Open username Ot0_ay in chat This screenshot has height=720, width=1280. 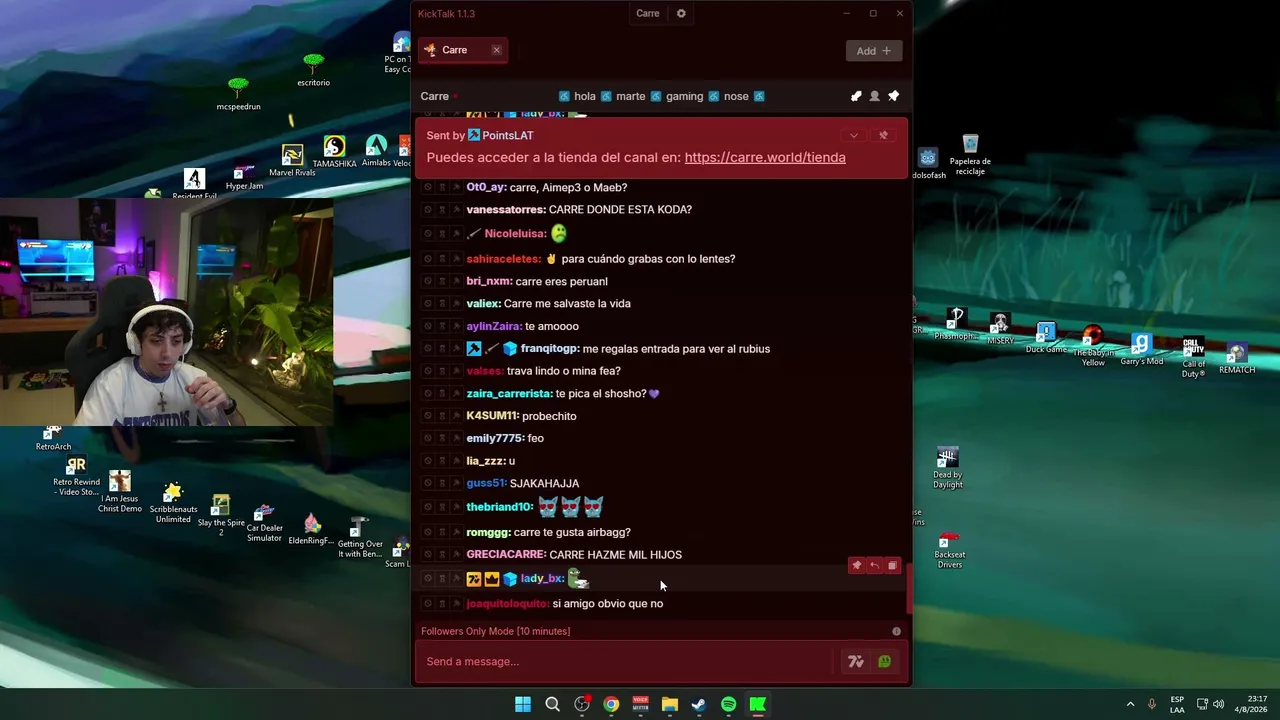(486, 187)
